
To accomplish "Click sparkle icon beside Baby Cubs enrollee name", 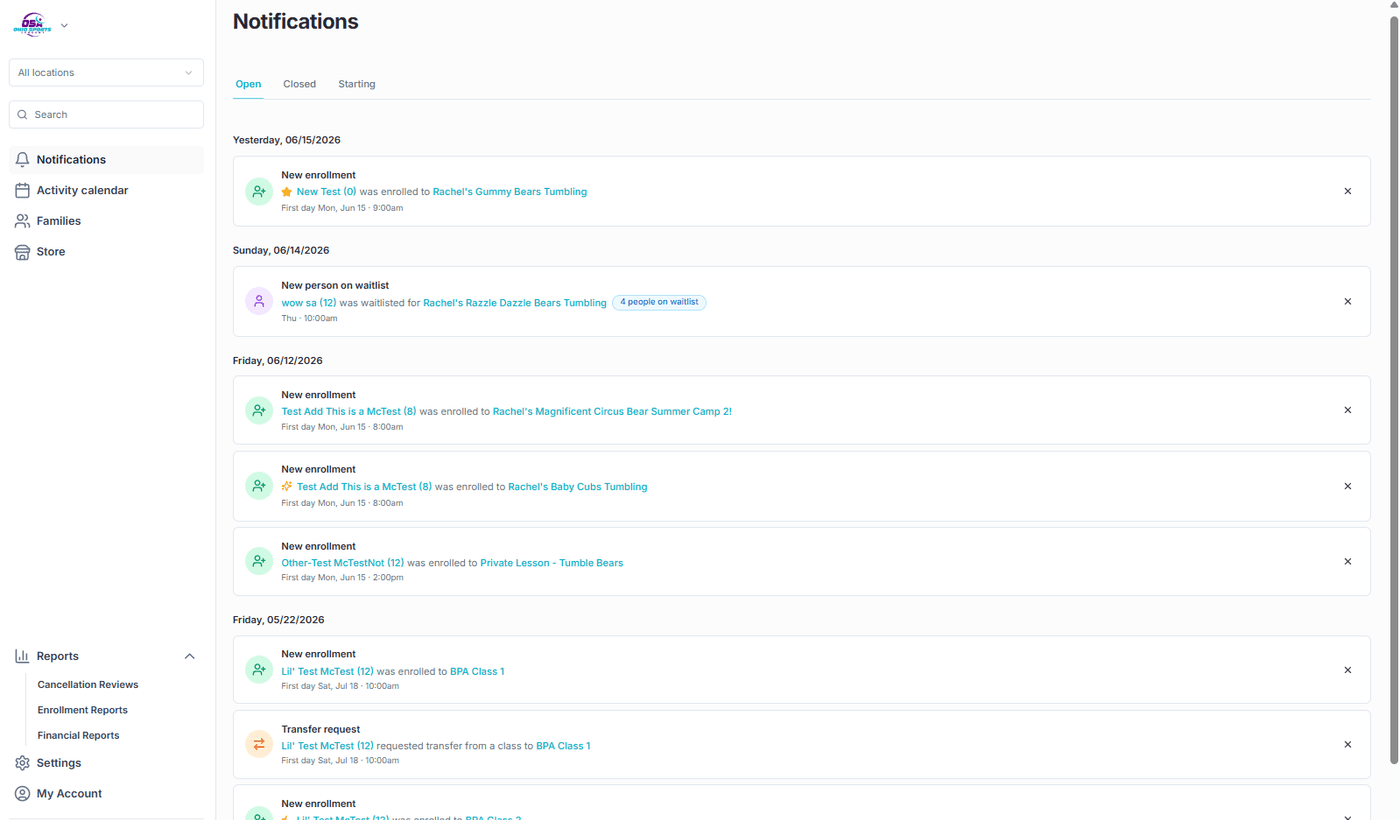I will pos(287,487).
